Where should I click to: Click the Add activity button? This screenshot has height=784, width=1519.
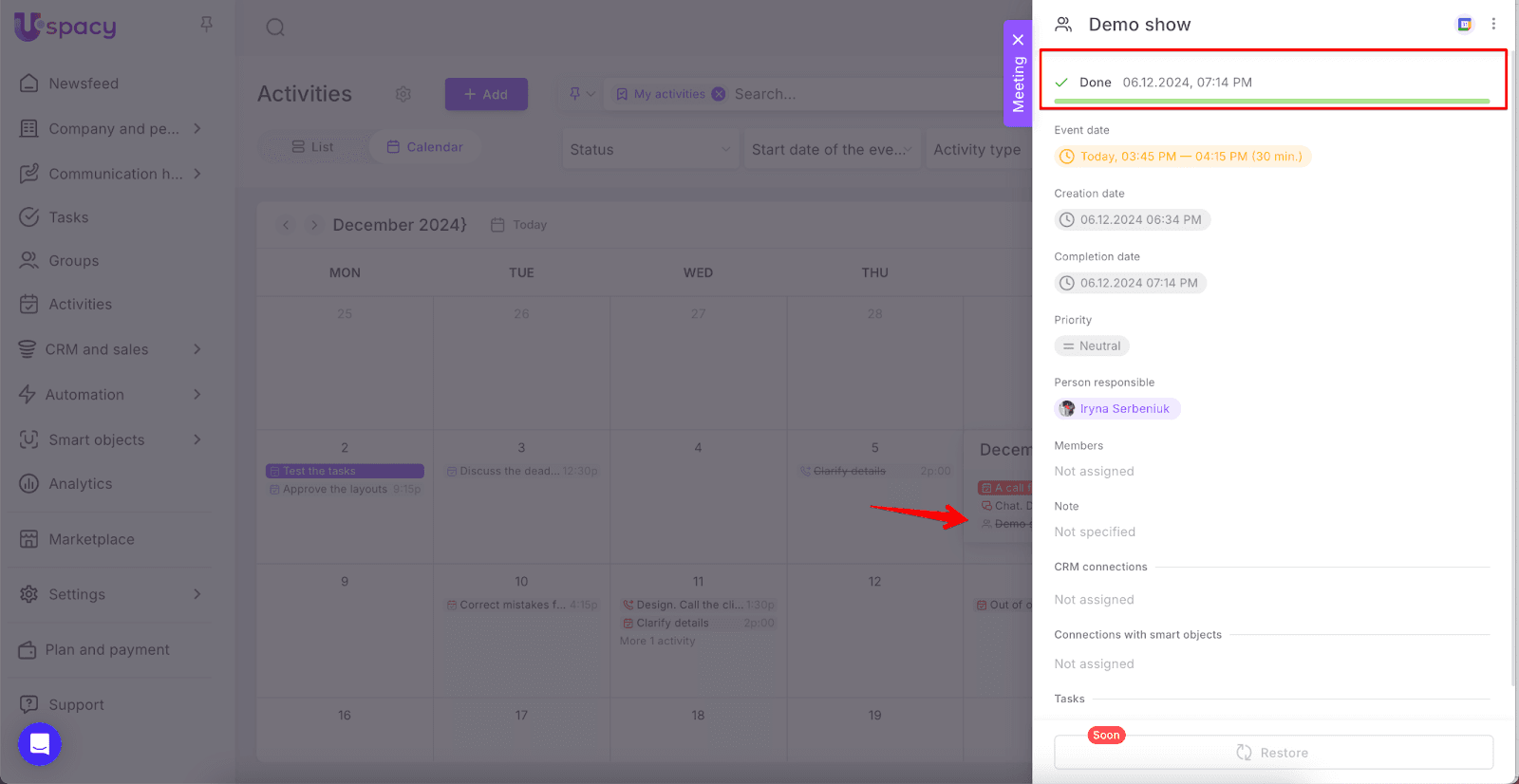pyautogui.click(x=486, y=94)
